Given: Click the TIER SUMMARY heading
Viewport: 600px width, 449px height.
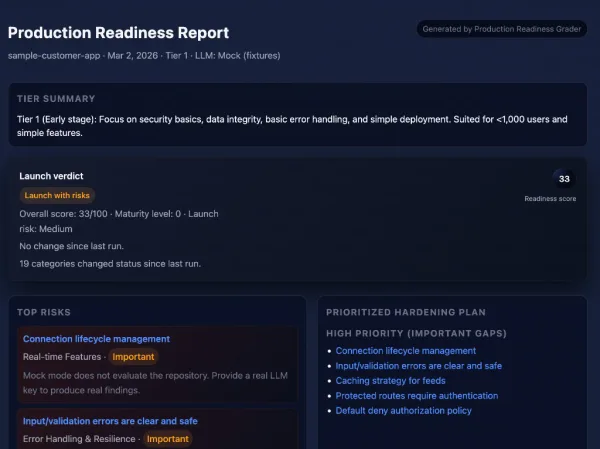Looking at the screenshot, I should tap(56, 99).
